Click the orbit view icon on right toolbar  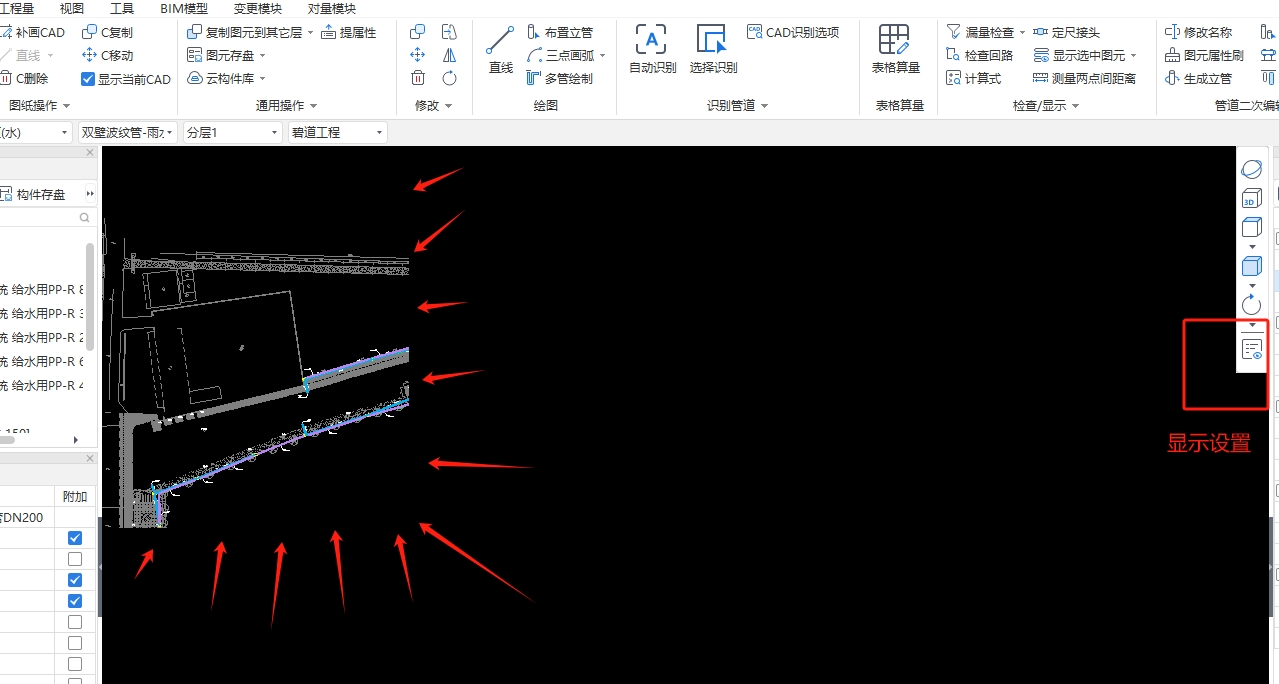point(1251,304)
